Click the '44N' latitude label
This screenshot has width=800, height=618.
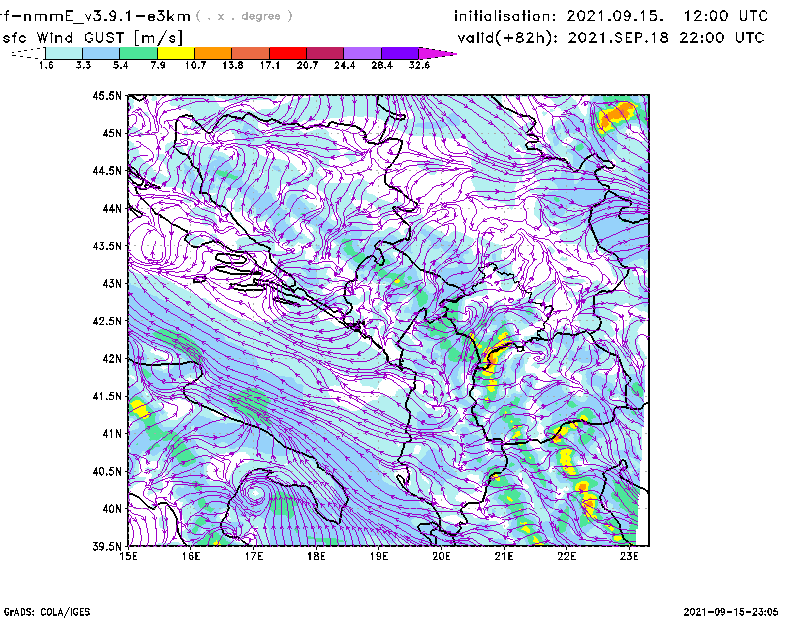[112, 208]
